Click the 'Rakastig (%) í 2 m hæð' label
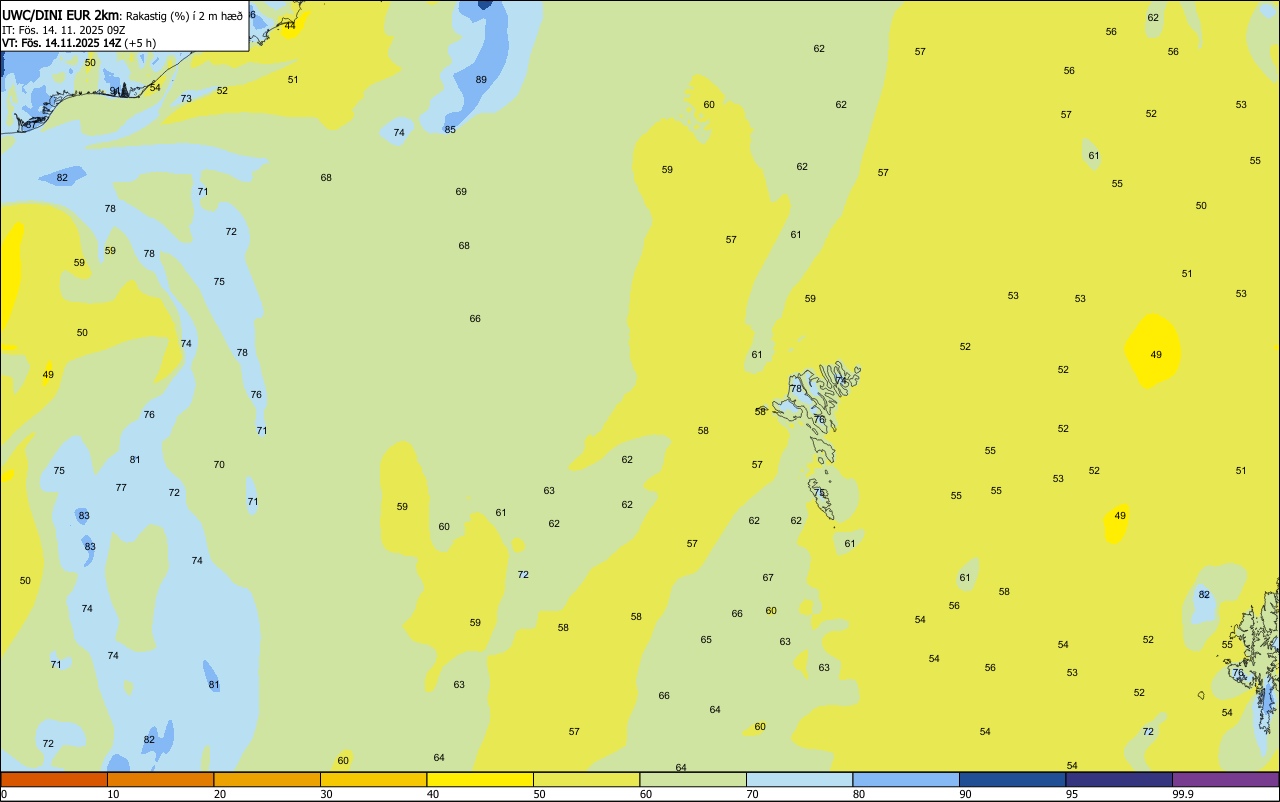The height and width of the screenshot is (802, 1280). coord(184,15)
